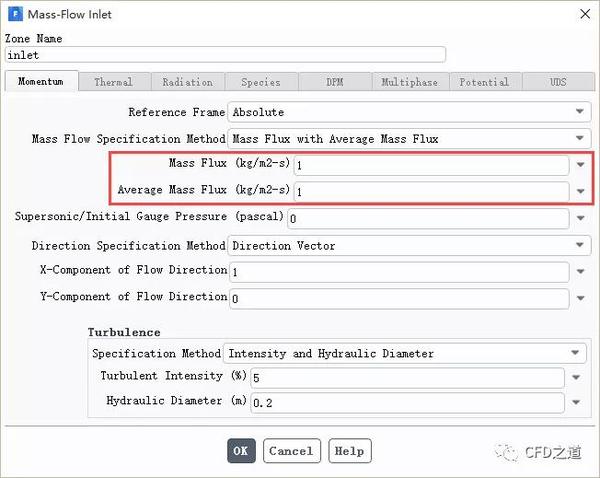The image size is (600, 478).
Task: Expand Hydraulic Diameter options arrow
Action: (x=577, y=403)
